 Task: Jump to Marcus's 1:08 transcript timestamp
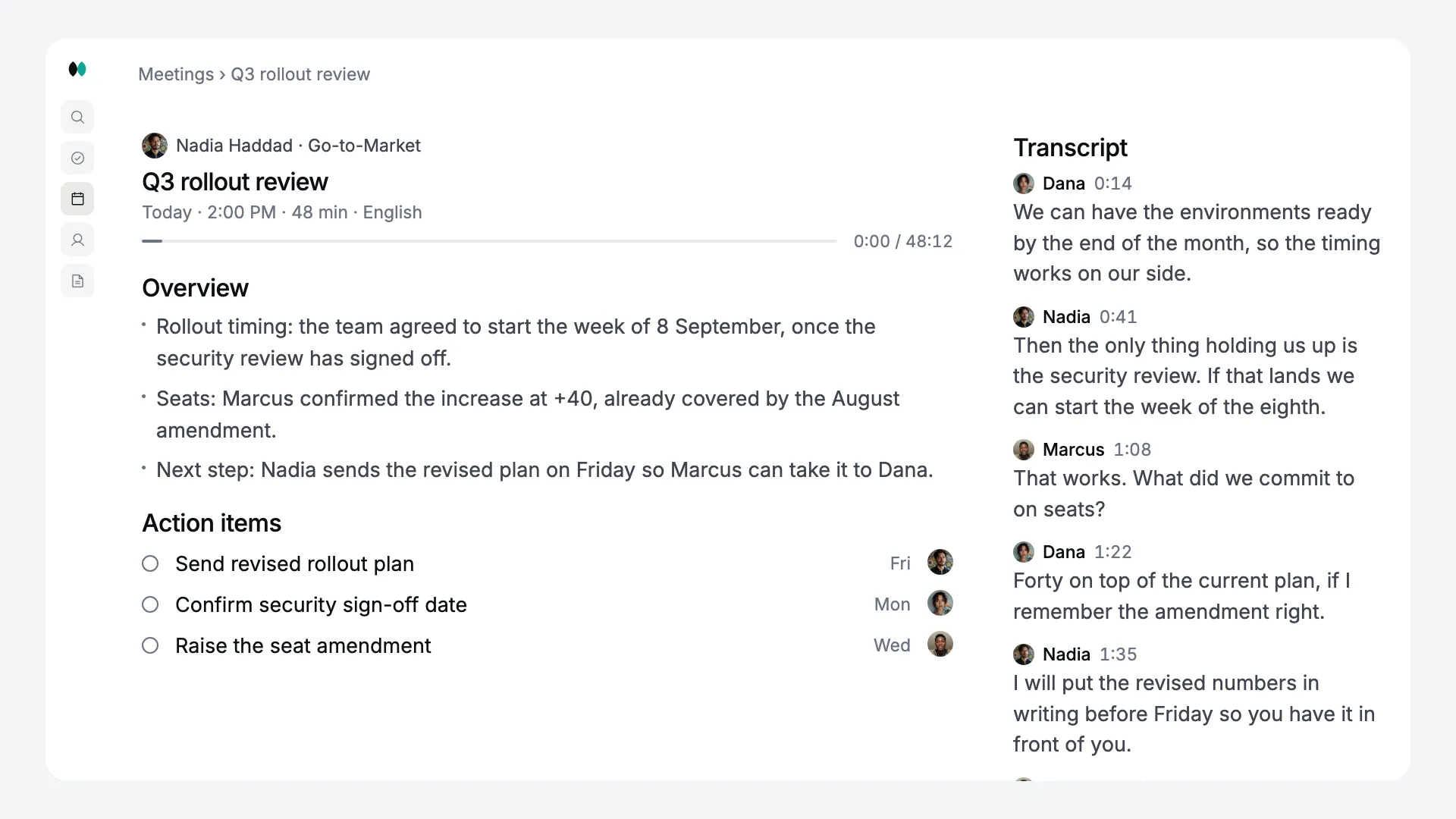pyautogui.click(x=1132, y=450)
